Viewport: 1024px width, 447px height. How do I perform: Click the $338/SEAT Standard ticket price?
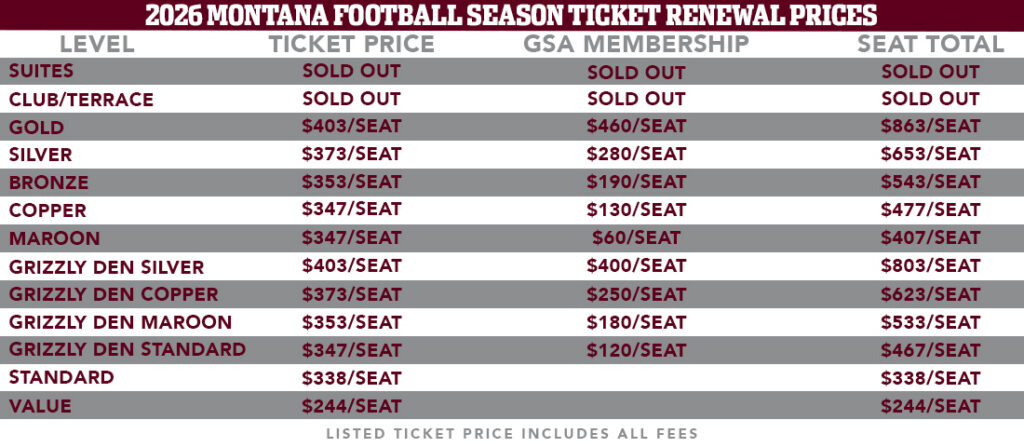(x=351, y=378)
